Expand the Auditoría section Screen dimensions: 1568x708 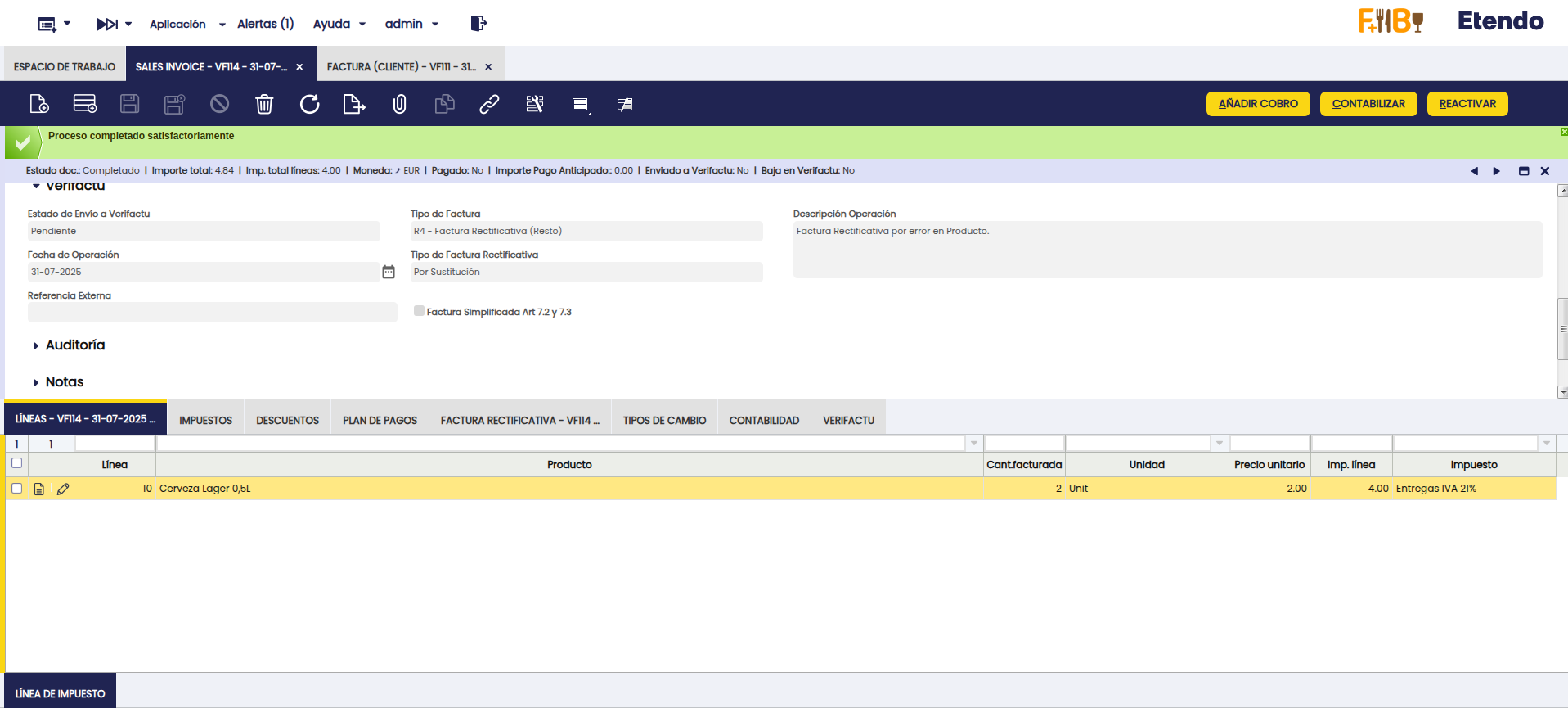[74, 345]
